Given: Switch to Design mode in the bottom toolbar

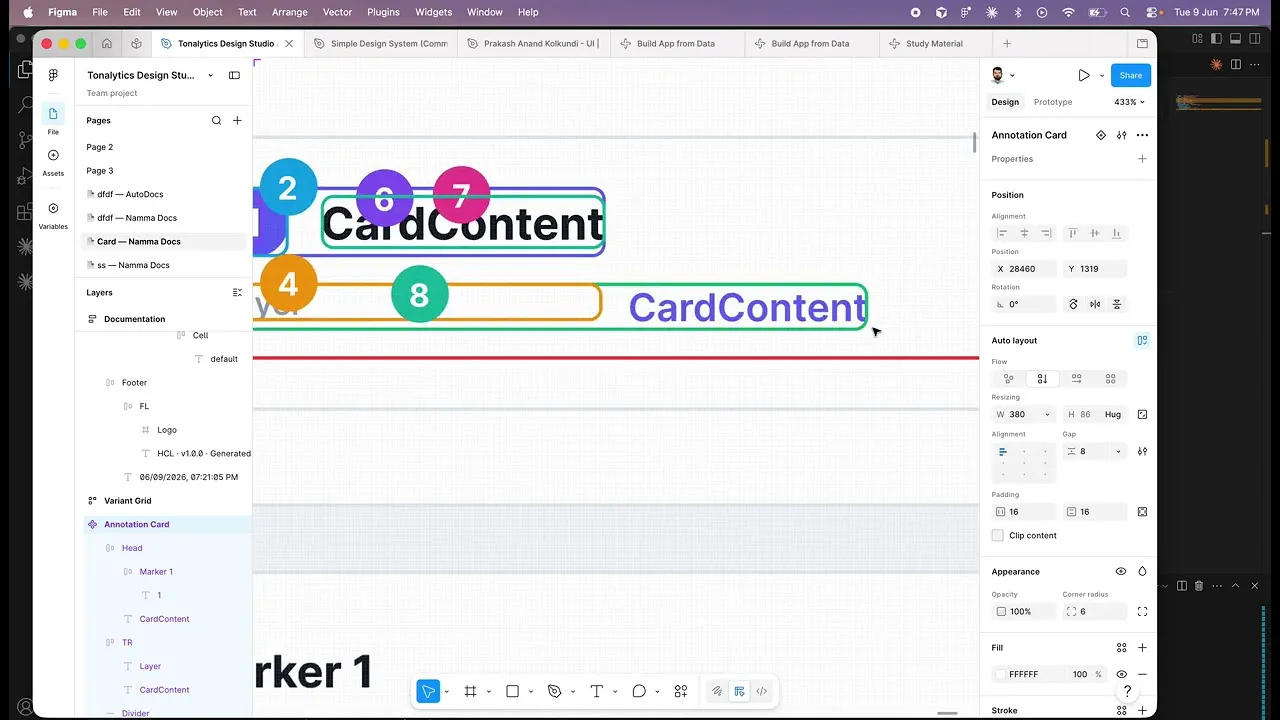Looking at the screenshot, I should 739,691.
